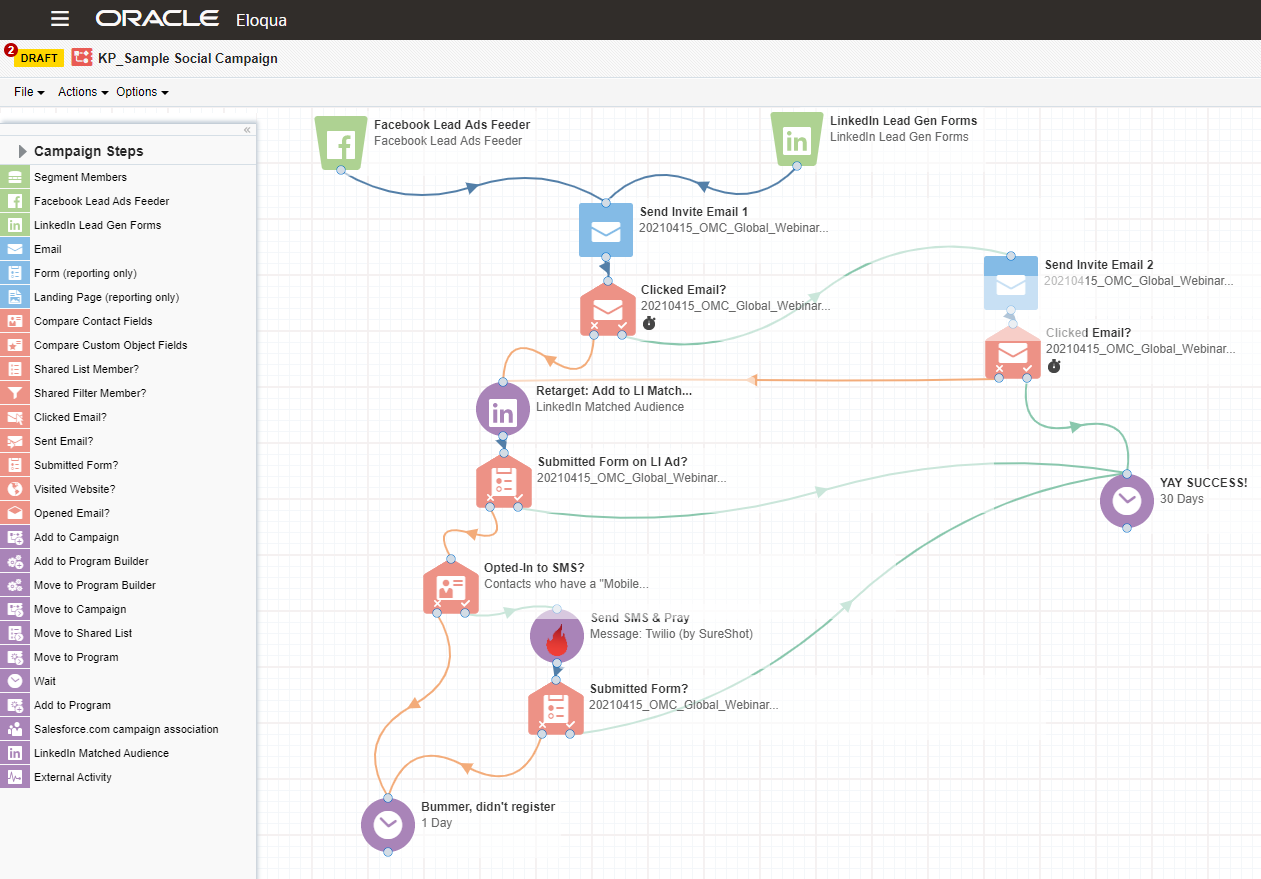Click the 1 Day text
Viewport: 1261px width, 879px height.
click(437, 823)
